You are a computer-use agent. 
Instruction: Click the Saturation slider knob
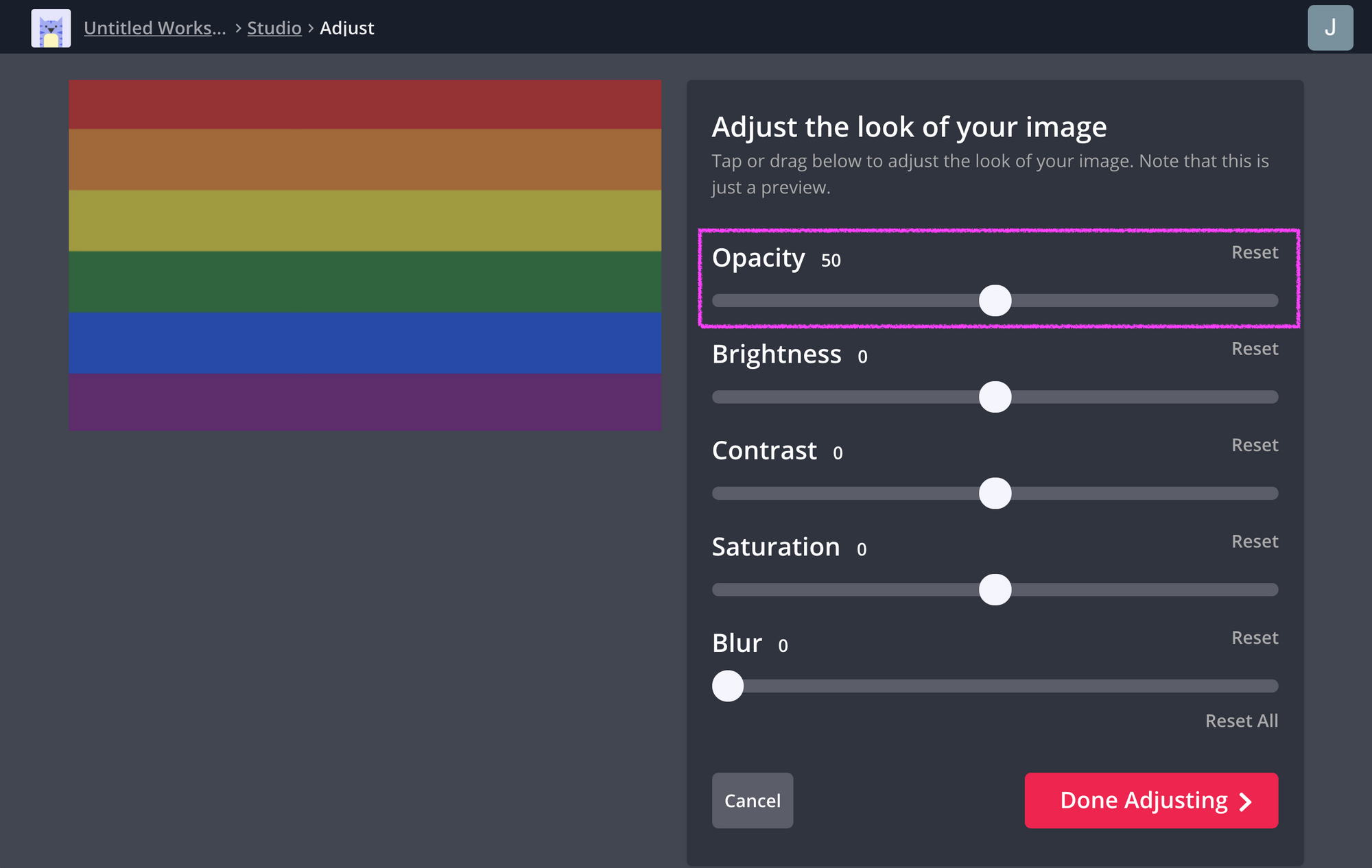pos(995,590)
